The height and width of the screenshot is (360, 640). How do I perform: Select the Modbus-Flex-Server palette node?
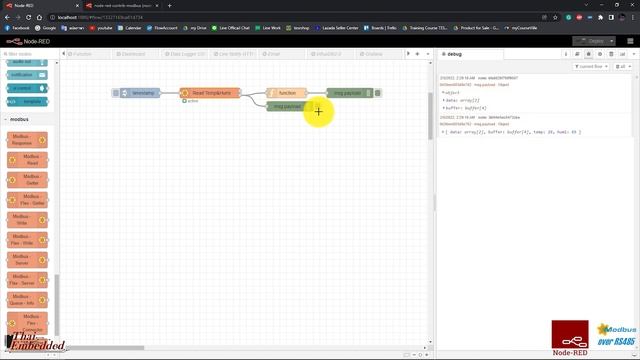click(27, 280)
